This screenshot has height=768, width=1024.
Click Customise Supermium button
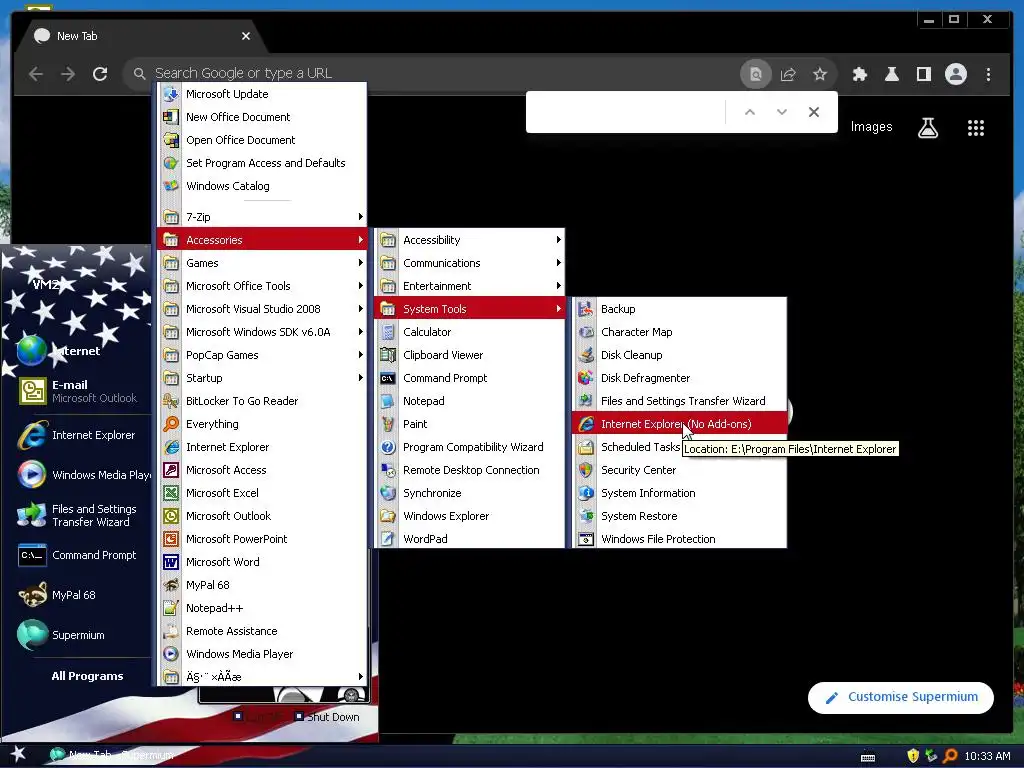coord(901,697)
